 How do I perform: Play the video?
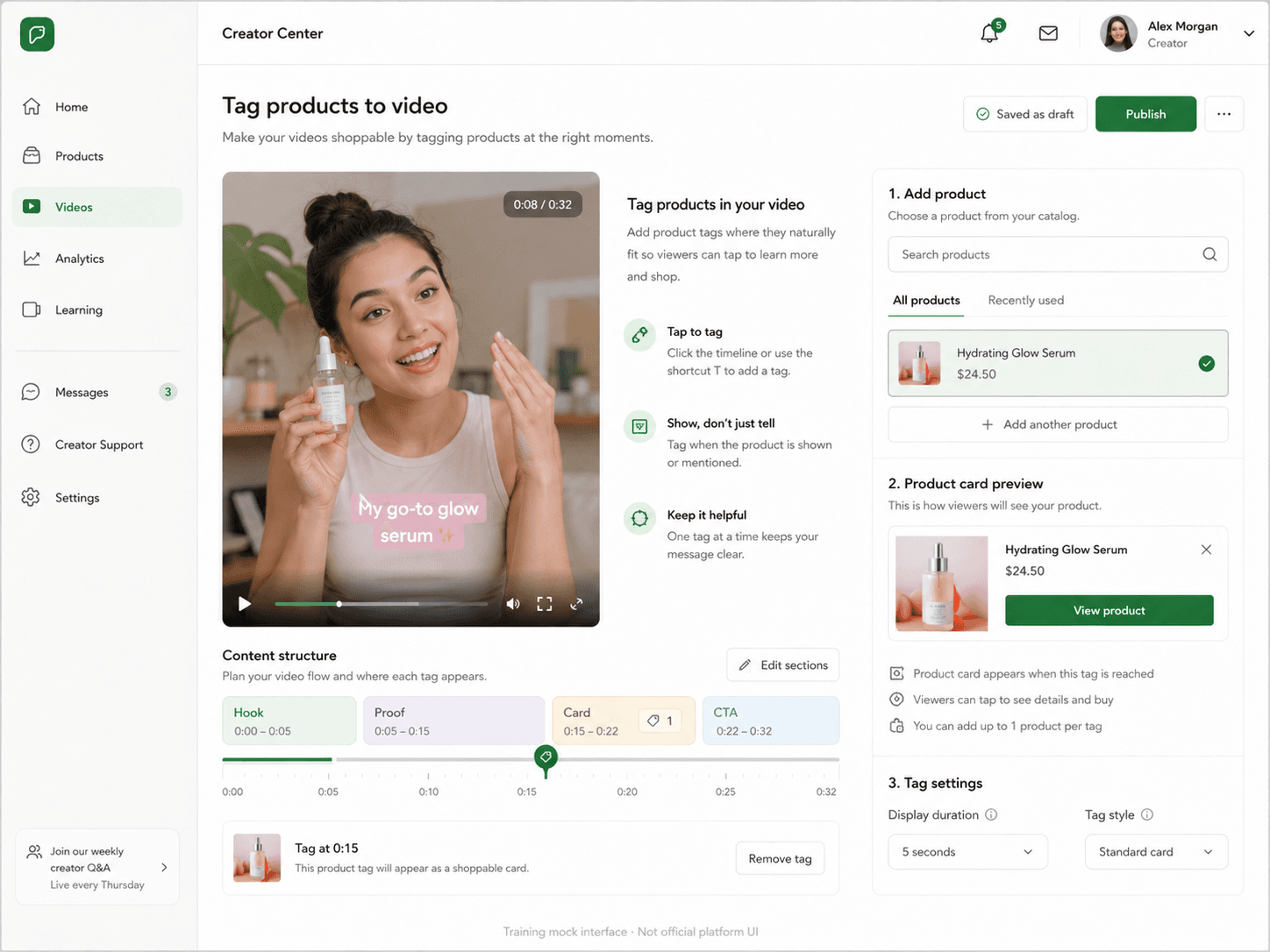click(245, 603)
